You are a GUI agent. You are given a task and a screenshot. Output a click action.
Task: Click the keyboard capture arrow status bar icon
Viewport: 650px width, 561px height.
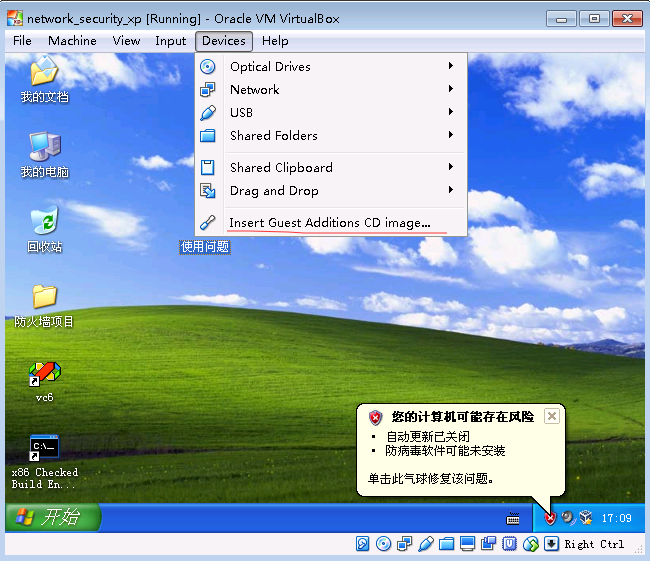click(x=551, y=544)
